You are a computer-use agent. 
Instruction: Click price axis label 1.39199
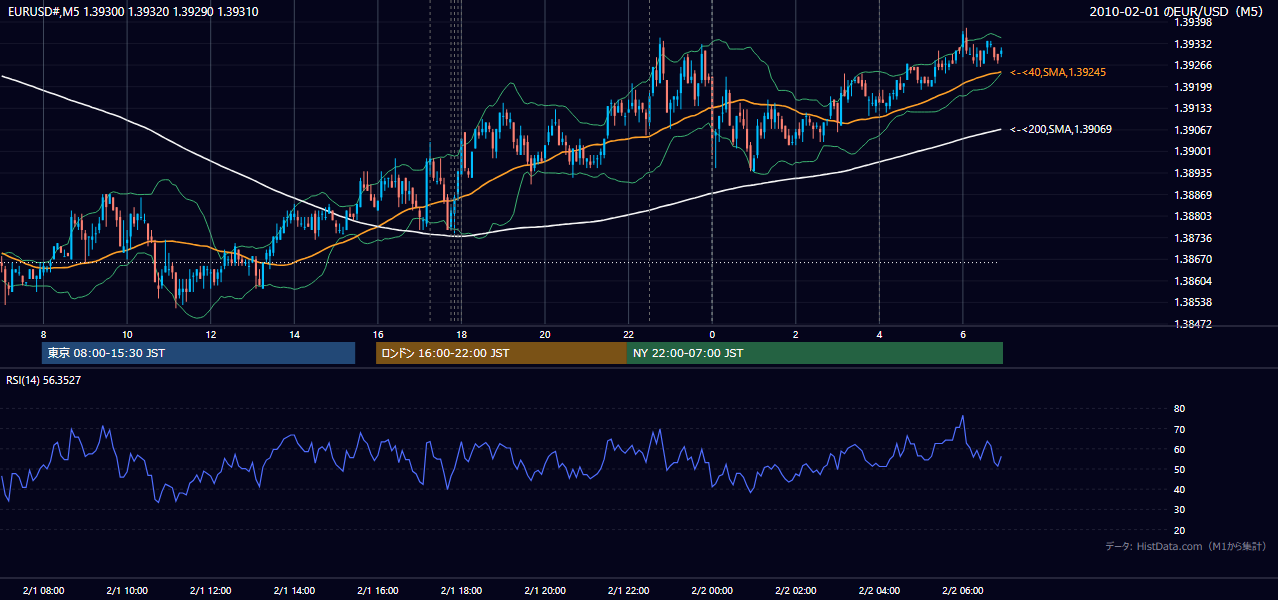pos(1193,87)
